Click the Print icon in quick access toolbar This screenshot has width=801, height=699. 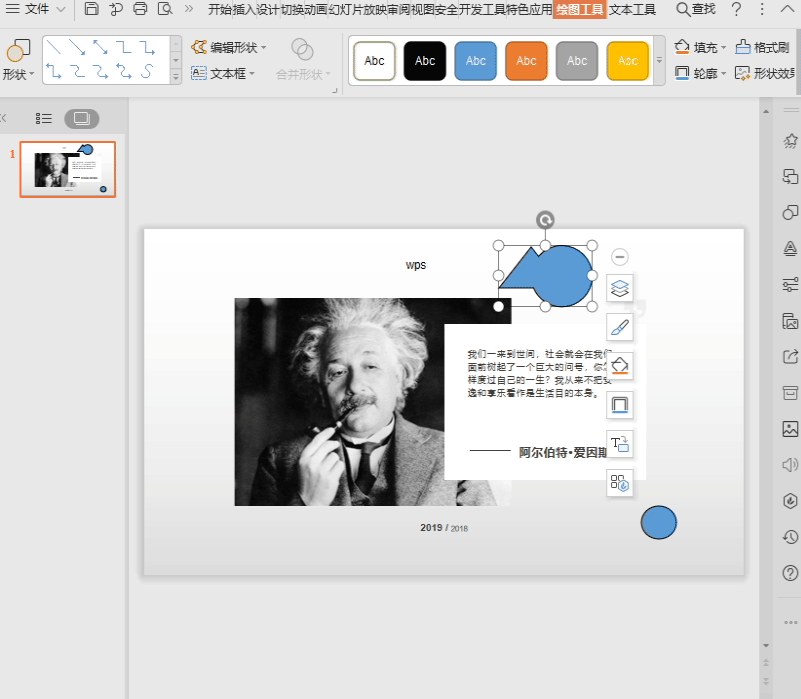[140, 9]
